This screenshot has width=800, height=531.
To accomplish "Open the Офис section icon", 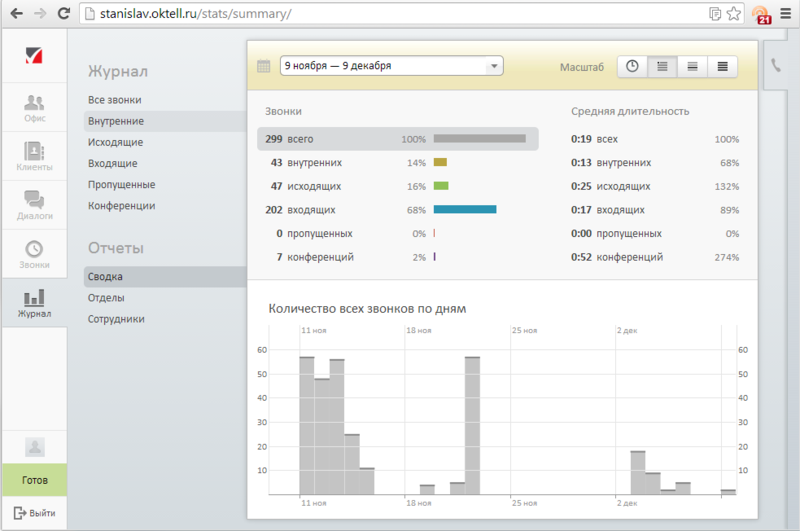I will [34, 103].
